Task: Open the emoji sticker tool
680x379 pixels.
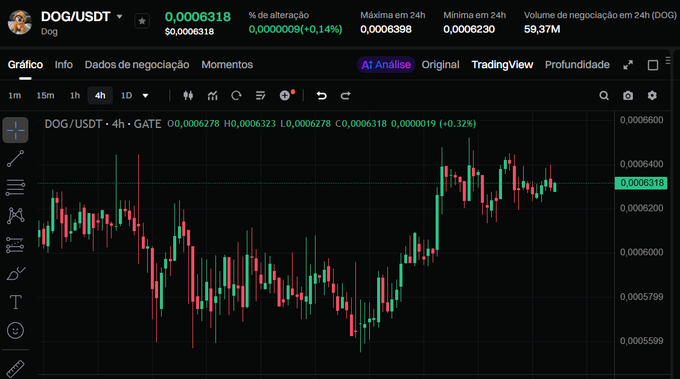Action: coord(16,331)
